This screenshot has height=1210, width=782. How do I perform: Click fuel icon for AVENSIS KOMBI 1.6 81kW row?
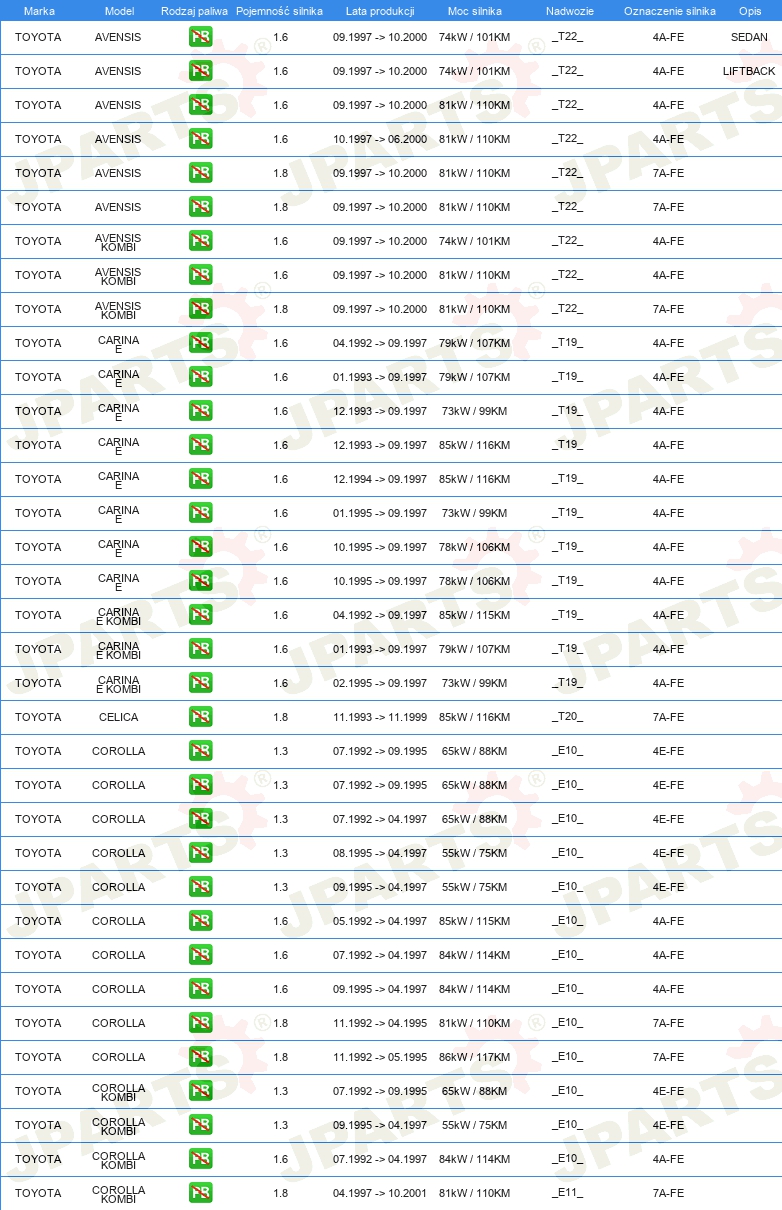click(x=200, y=275)
